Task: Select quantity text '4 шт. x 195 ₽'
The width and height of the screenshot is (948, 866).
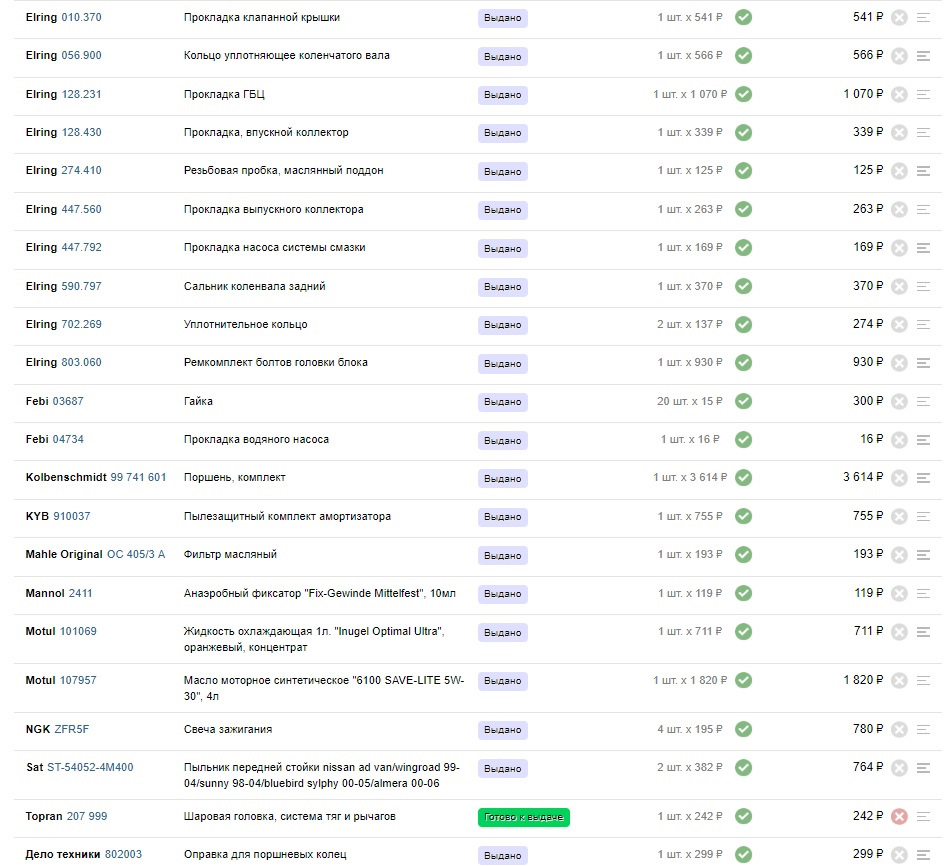Action: (689, 729)
